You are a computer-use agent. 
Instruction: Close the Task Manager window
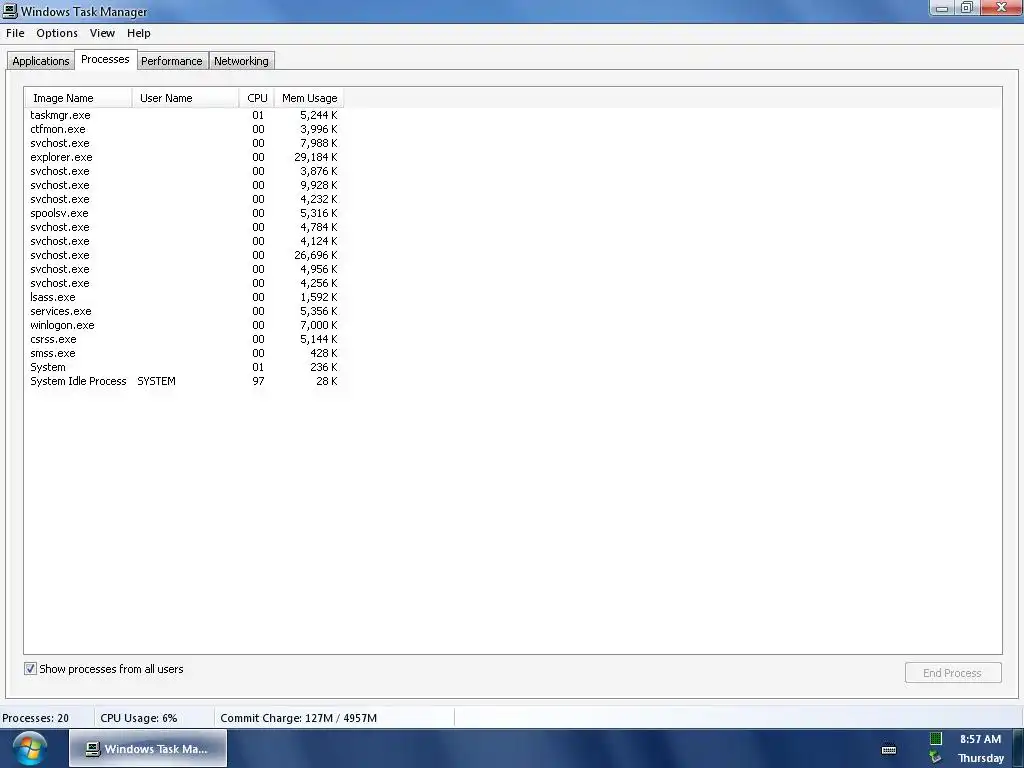(1001, 8)
